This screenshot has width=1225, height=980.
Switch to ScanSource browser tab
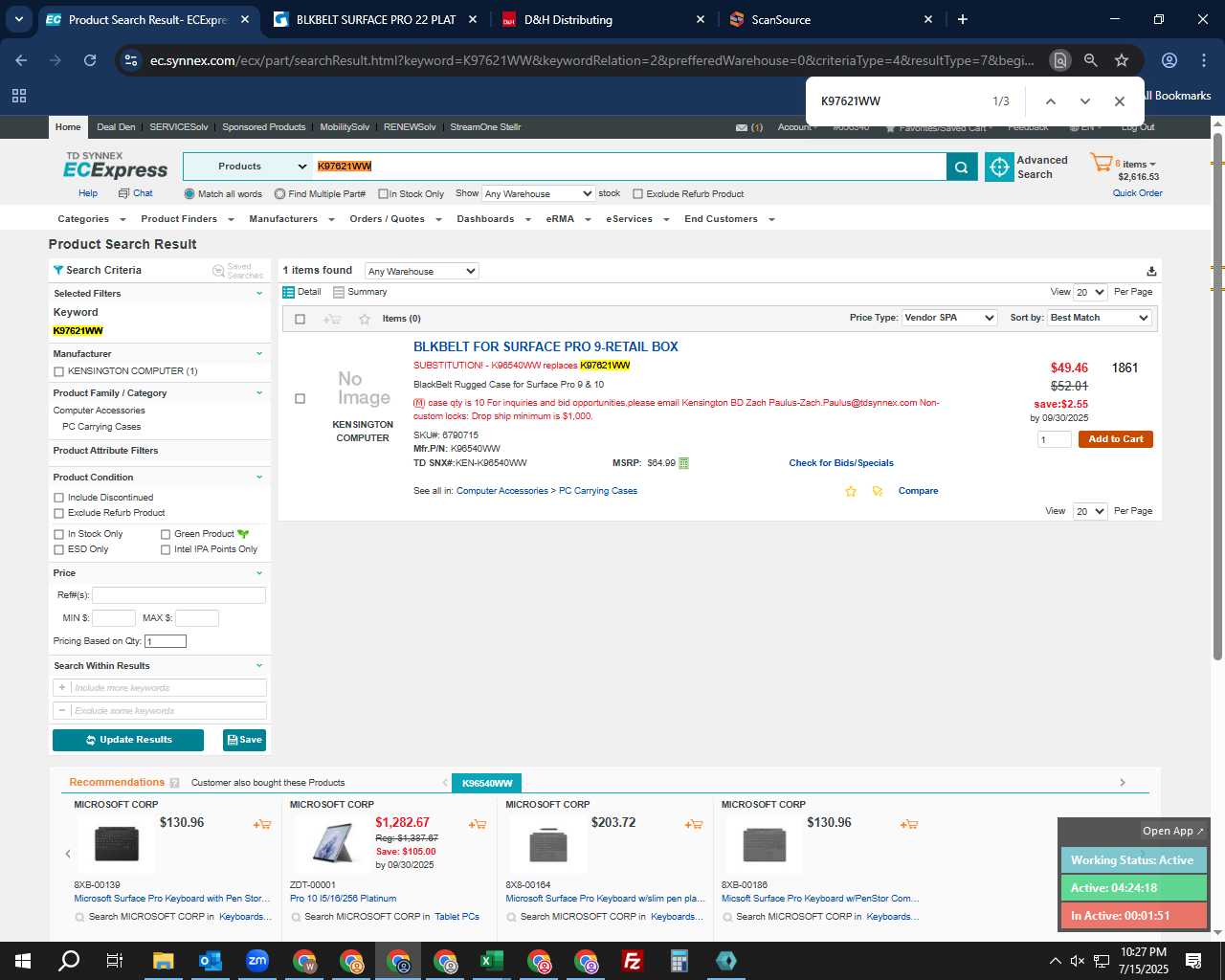click(830, 19)
